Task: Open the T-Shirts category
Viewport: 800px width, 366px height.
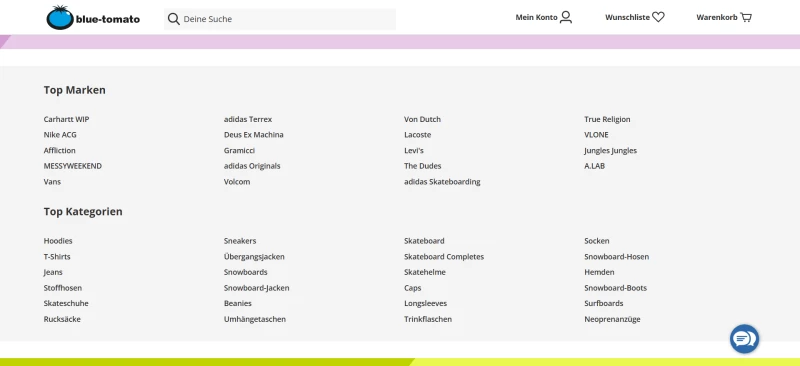Action: pos(57,257)
